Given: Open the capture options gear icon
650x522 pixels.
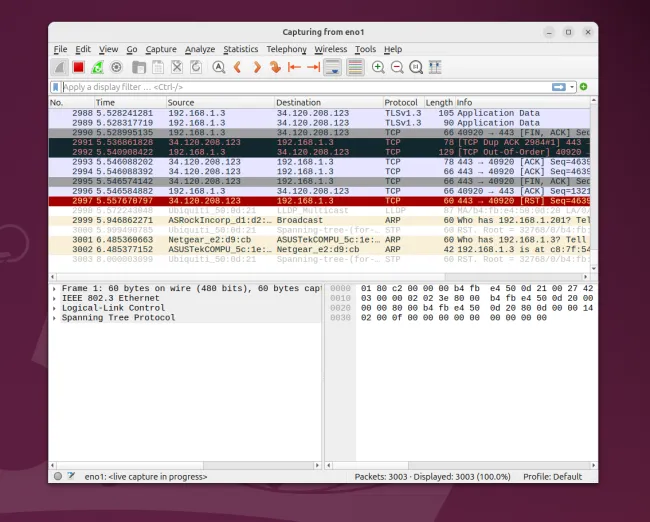Looking at the screenshot, I should [116, 67].
